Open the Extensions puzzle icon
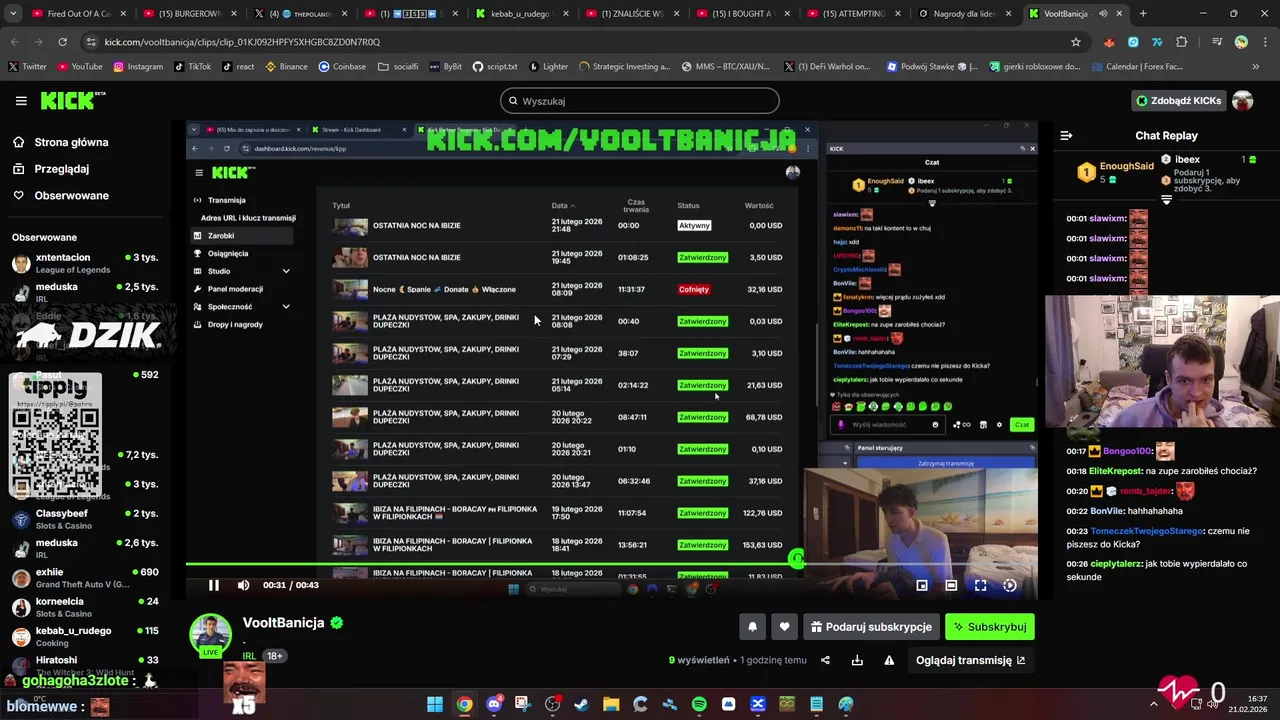Viewport: 1280px width, 720px height. 1182,42
